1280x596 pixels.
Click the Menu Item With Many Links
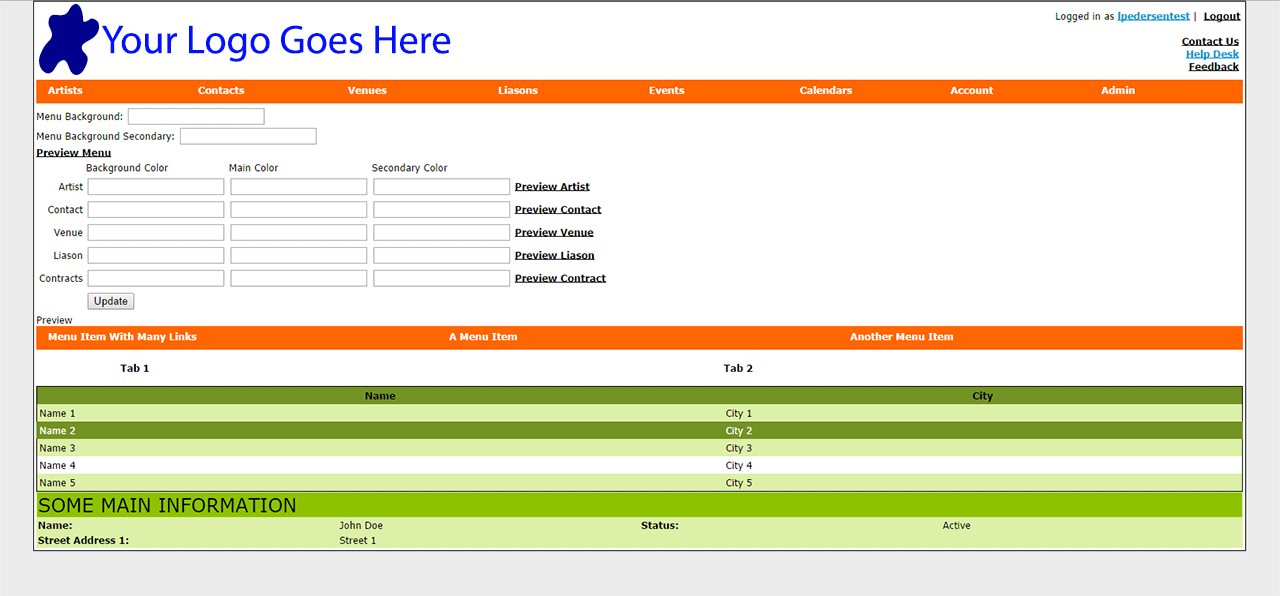click(x=122, y=337)
